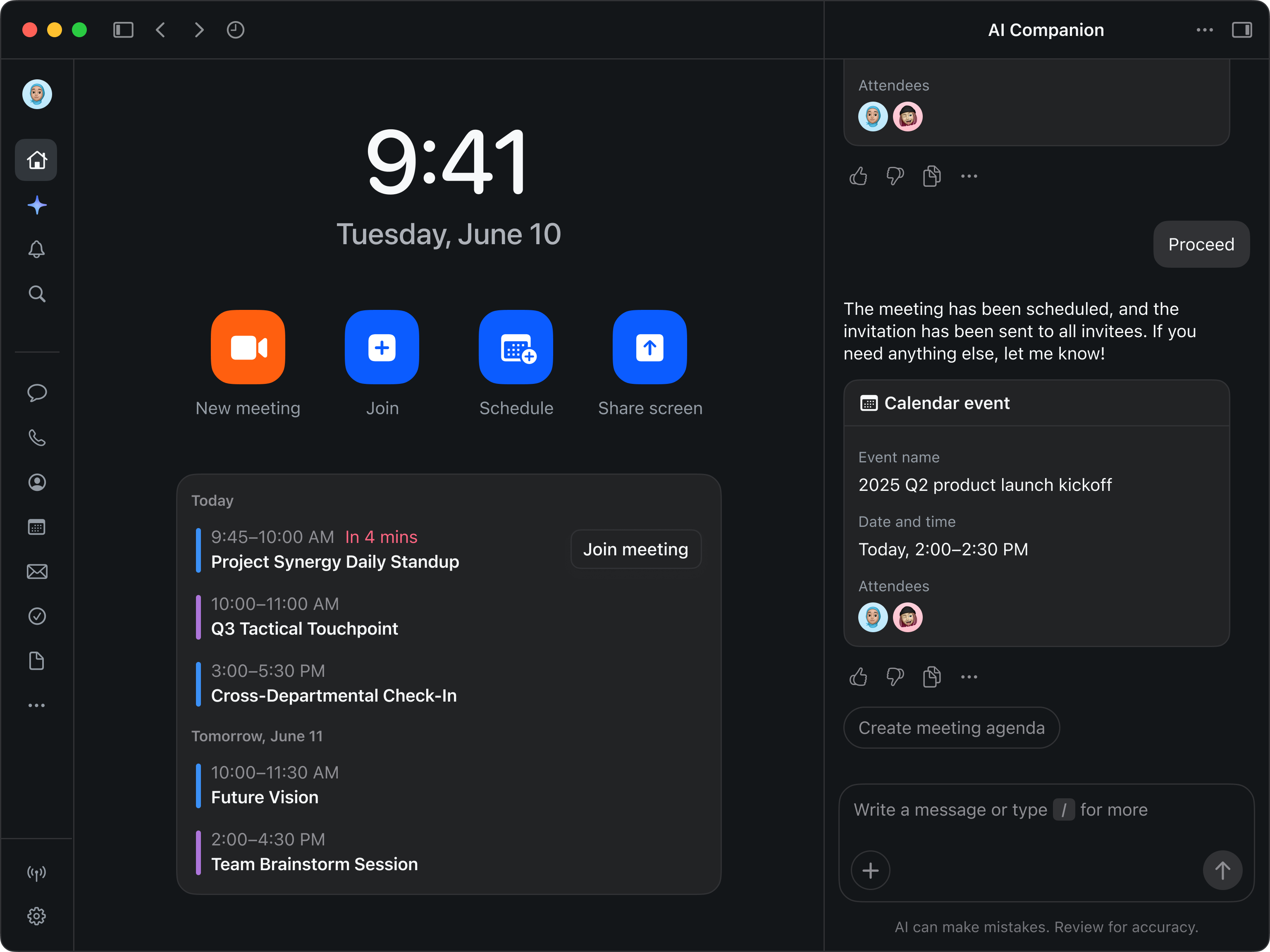This screenshot has height=952, width=1270.
Task: Open more options on the first AI response
Action: [969, 176]
